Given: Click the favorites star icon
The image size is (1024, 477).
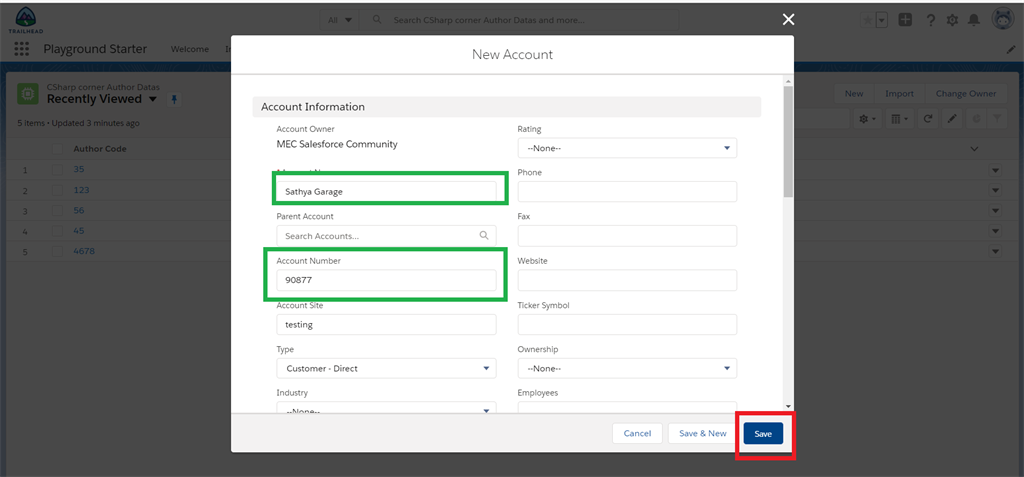Looking at the screenshot, I should [868, 20].
